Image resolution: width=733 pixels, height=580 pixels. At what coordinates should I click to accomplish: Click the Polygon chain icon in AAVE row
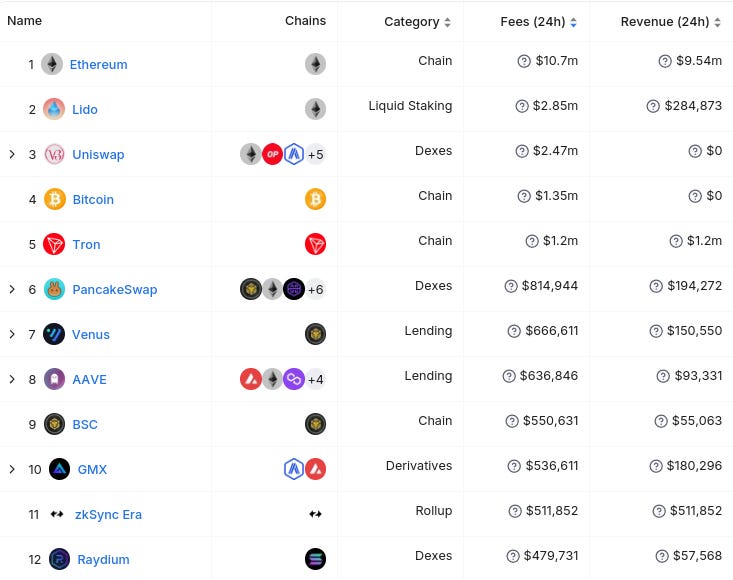(294, 379)
